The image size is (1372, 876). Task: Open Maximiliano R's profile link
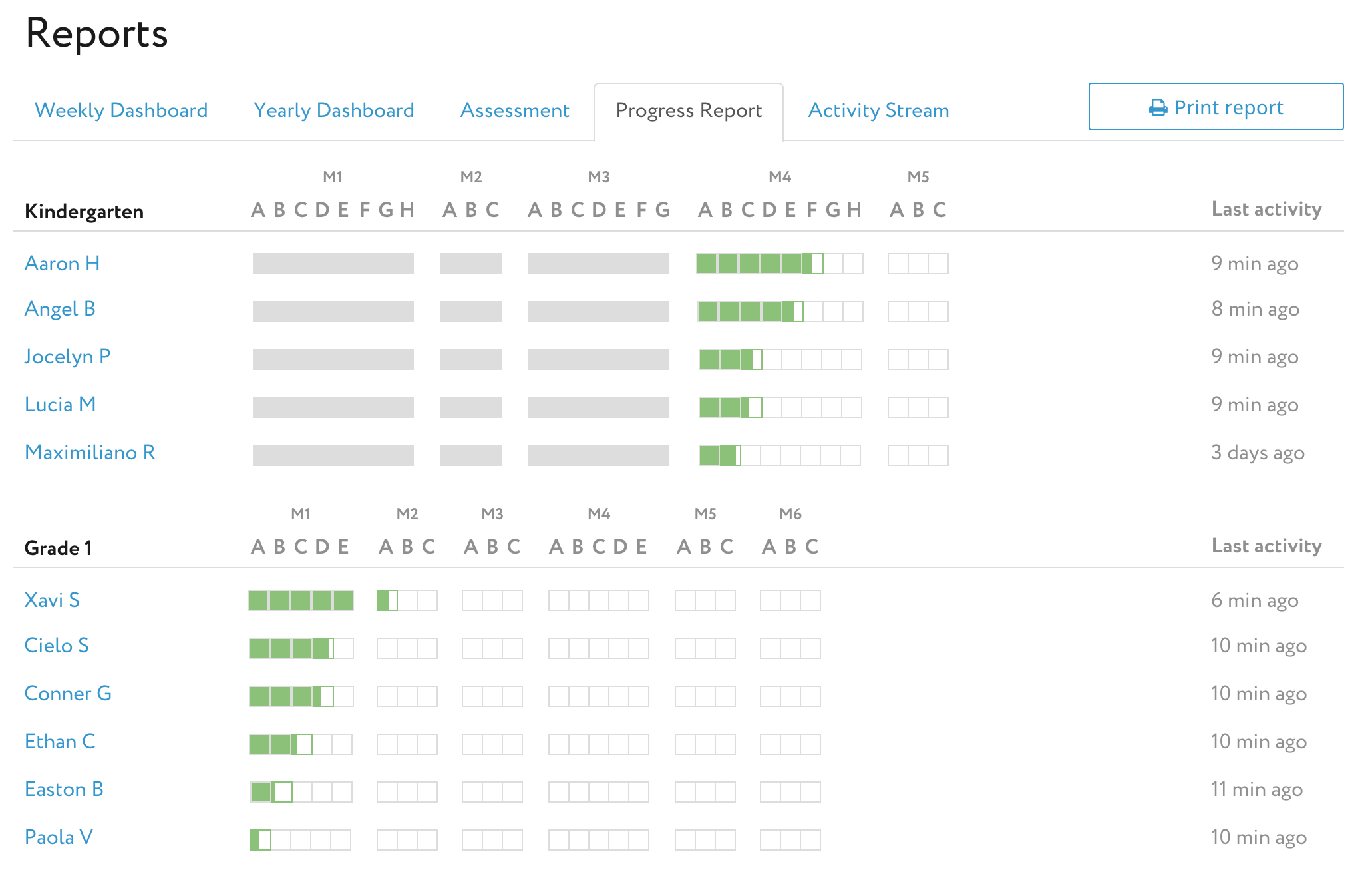[x=90, y=453]
